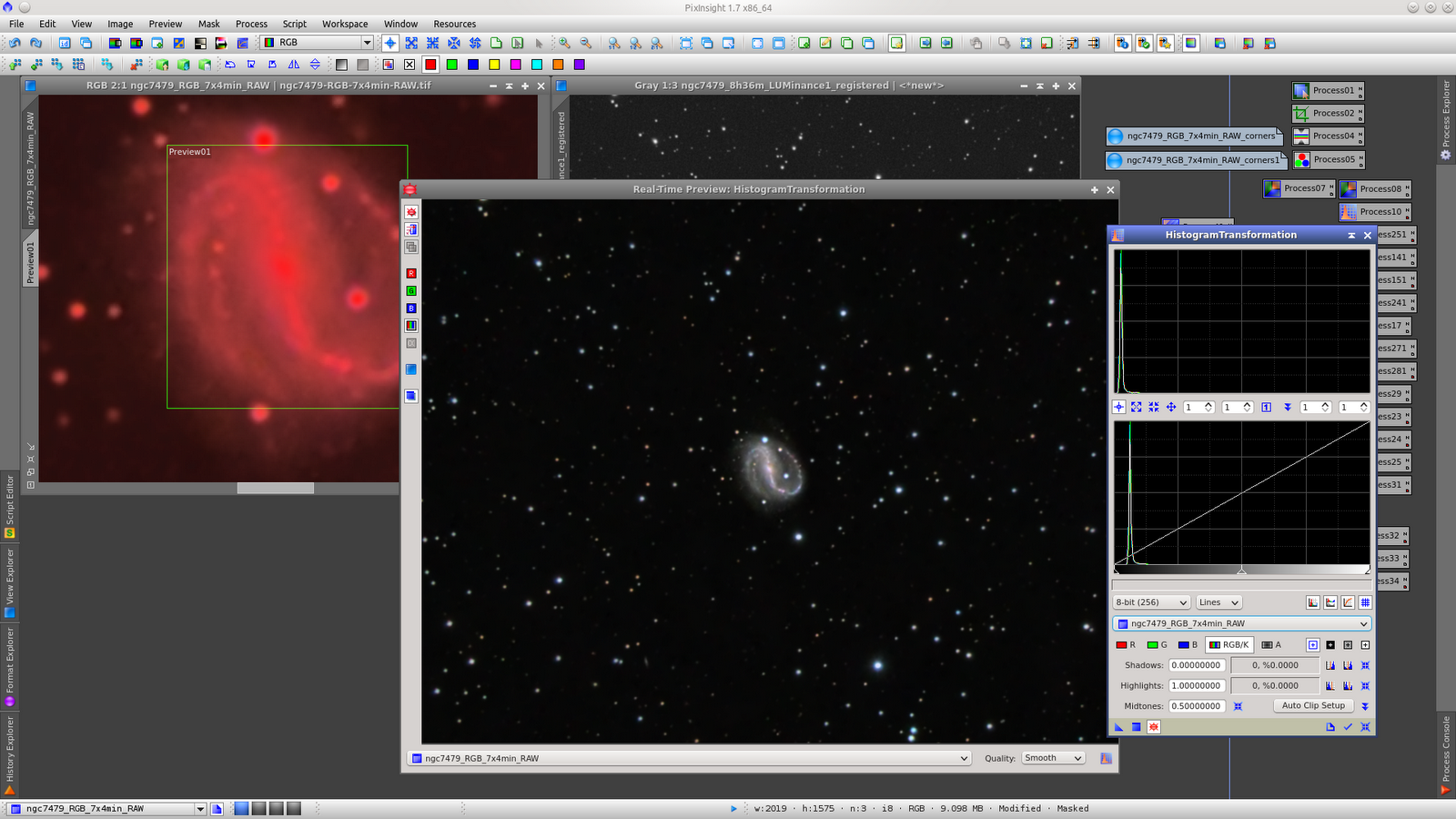Click the vertical mirror toolbar icon

(315, 65)
